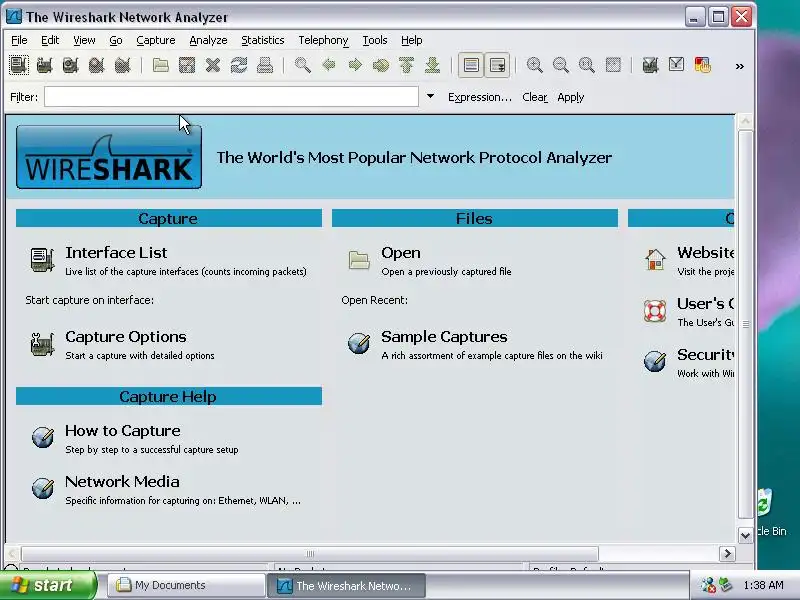Image resolution: width=800 pixels, height=600 pixels.
Task: Open the File menu
Action: pyautogui.click(x=19, y=40)
